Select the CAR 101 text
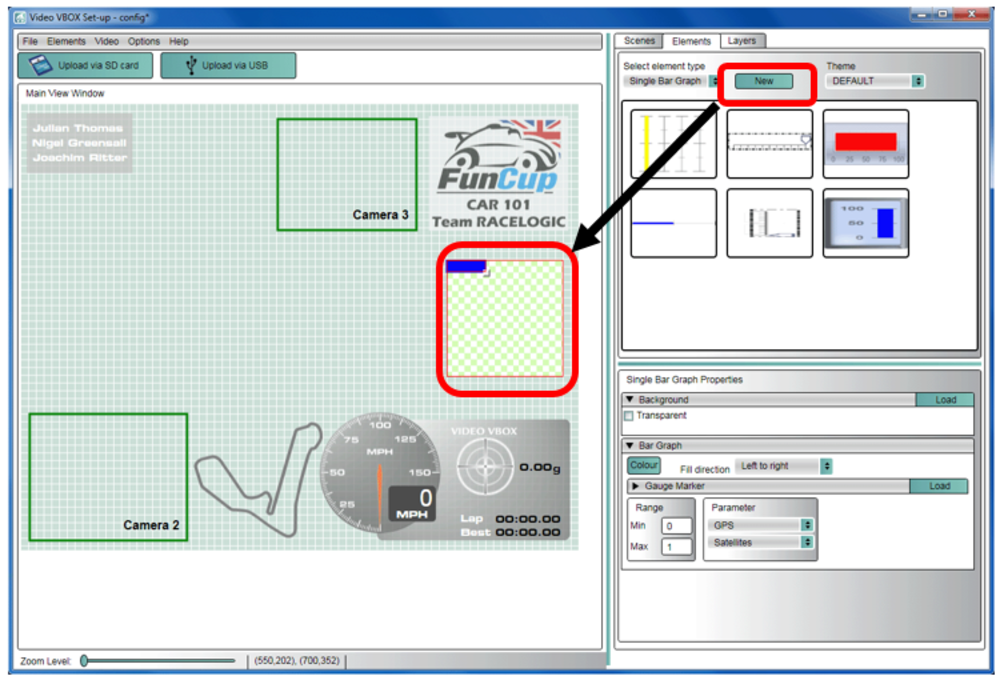The height and width of the screenshot is (680, 1000). (x=498, y=205)
